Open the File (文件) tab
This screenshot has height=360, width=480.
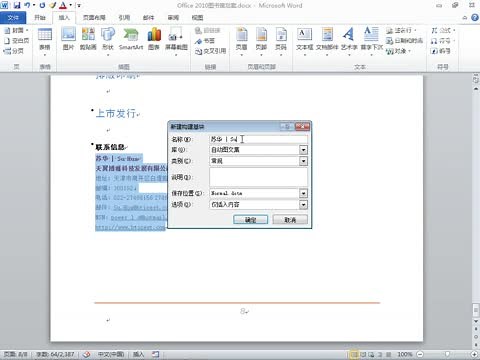click(x=13, y=18)
